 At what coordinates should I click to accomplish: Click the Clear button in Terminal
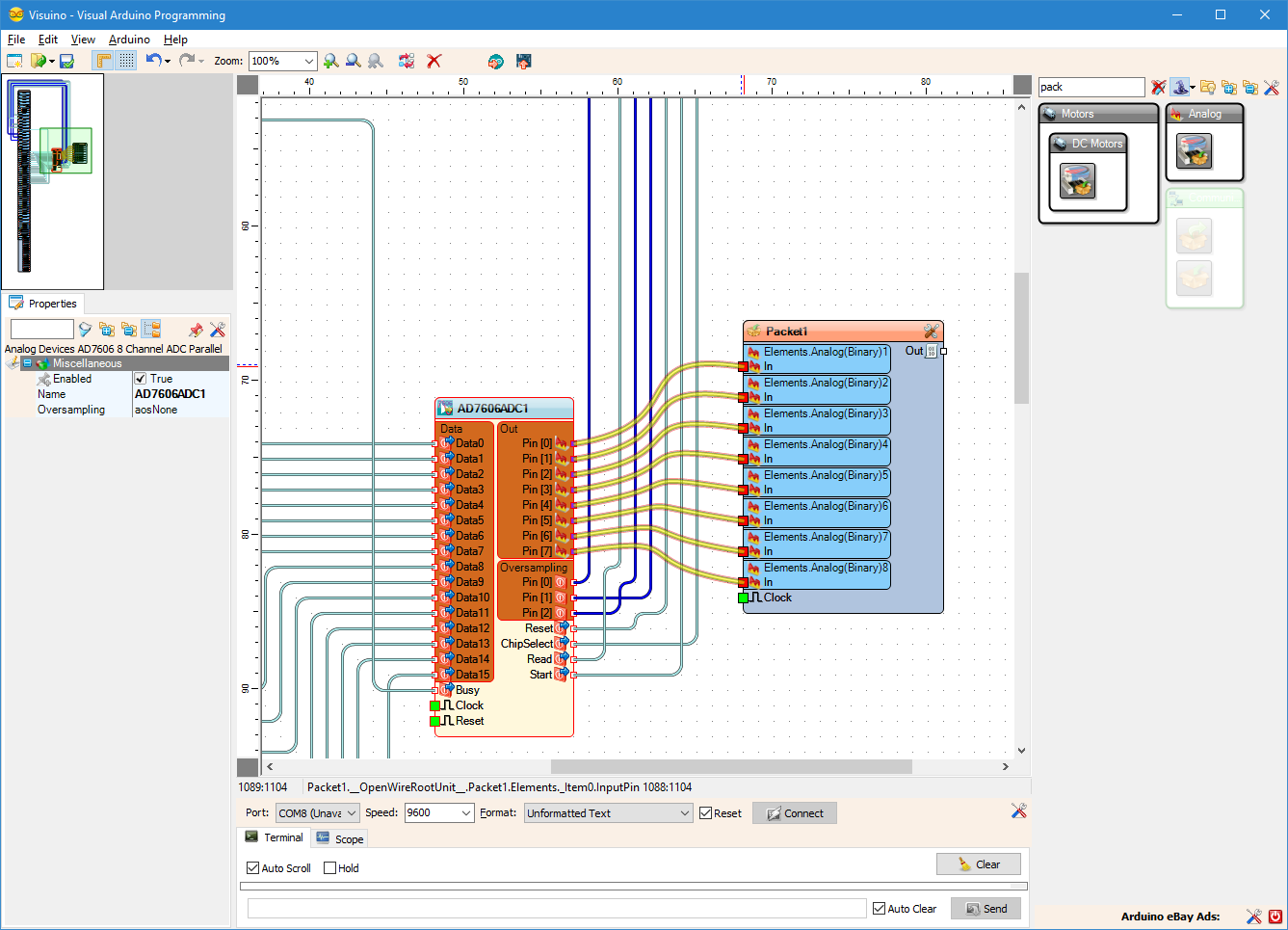[x=979, y=864]
